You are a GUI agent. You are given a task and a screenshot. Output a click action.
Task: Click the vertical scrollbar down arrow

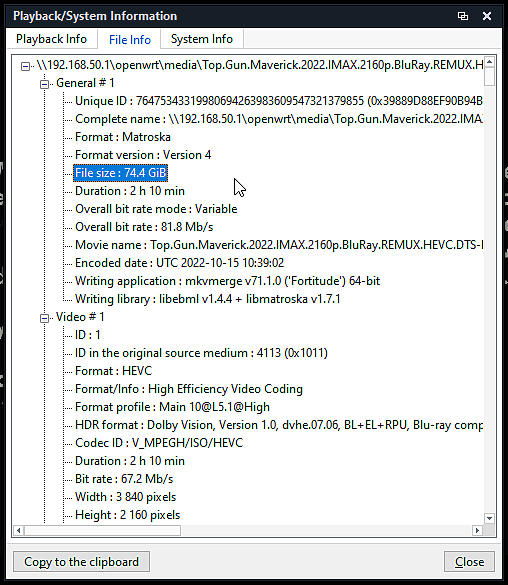[490, 518]
